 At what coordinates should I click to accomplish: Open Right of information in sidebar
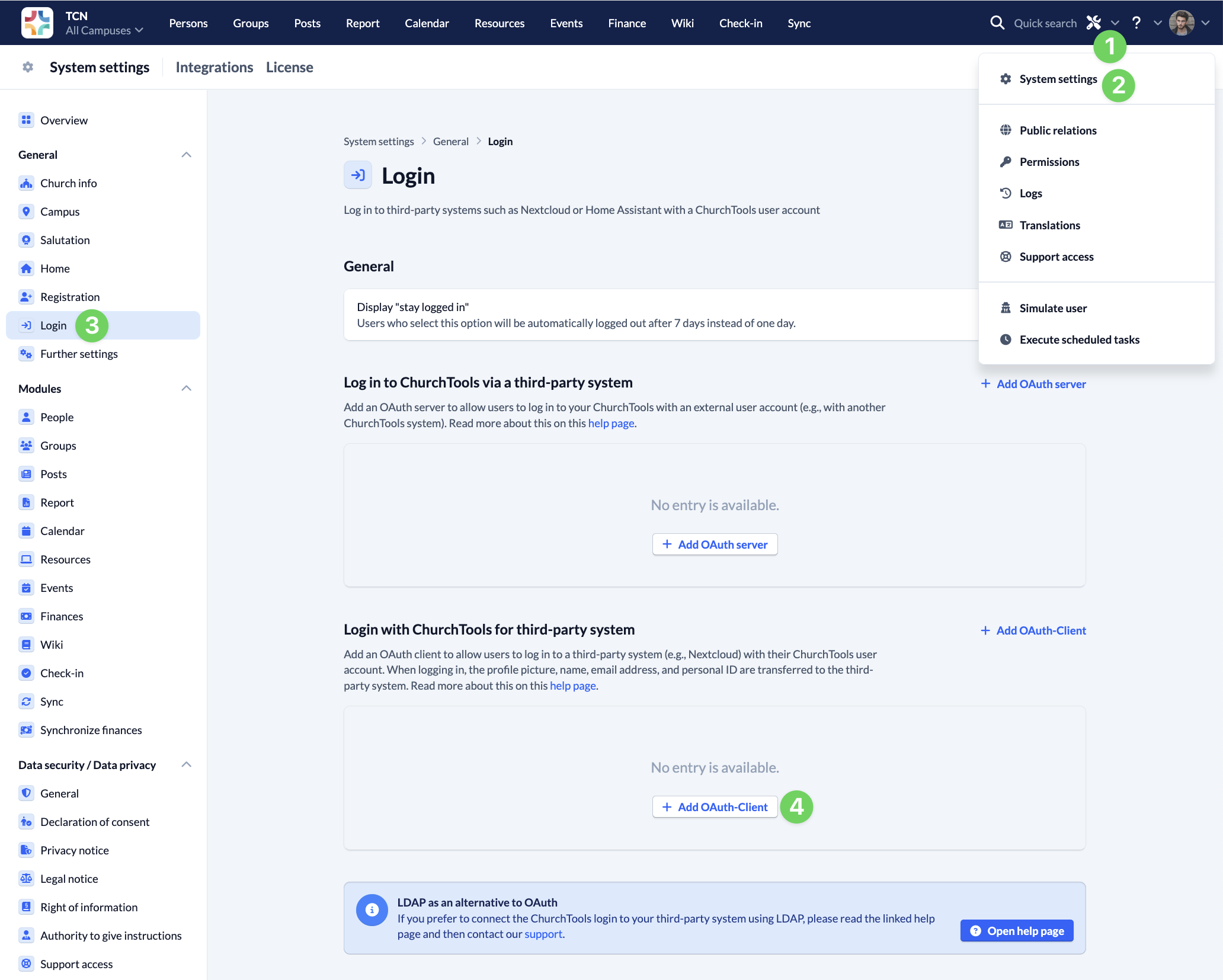coord(103,907)
